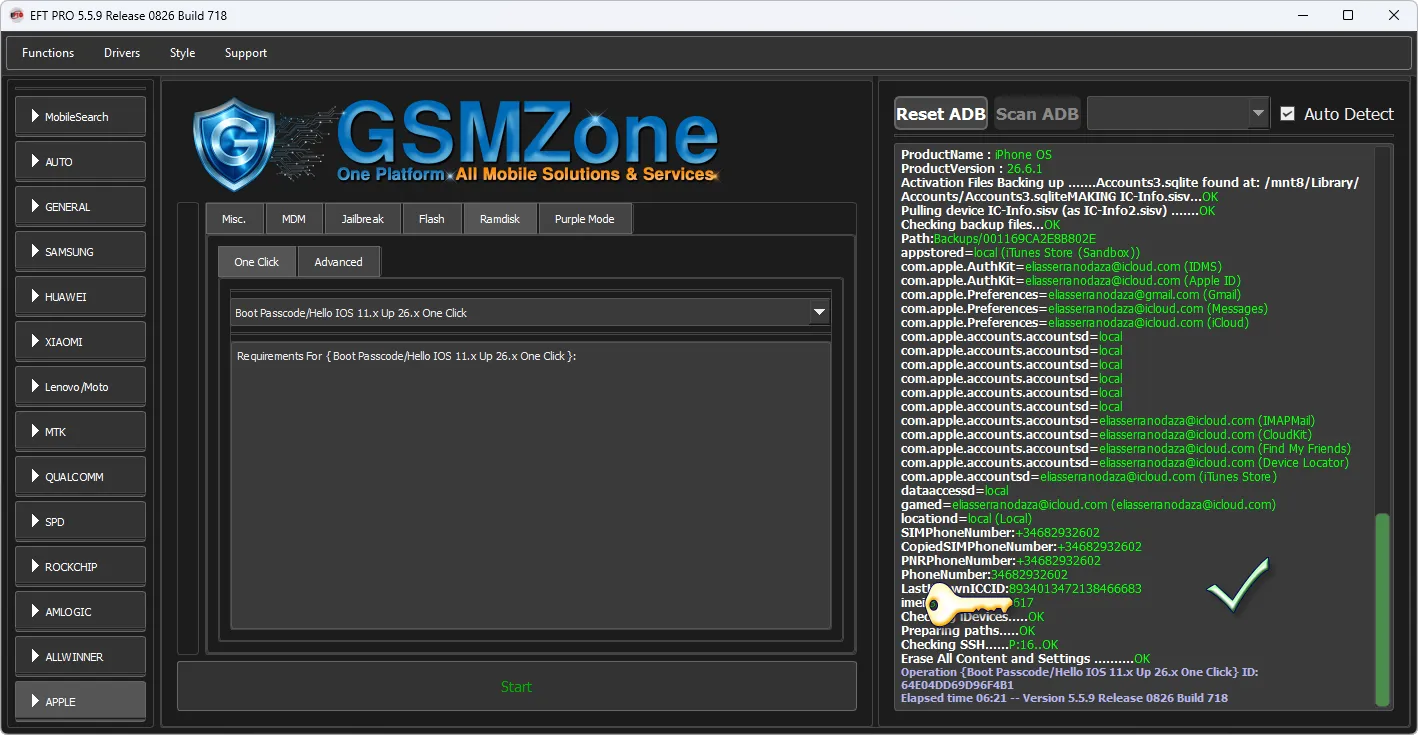Click the Erase All Content and Settings log line
This screenshot has width=1418, height=735.
[x=1026, y=659]
